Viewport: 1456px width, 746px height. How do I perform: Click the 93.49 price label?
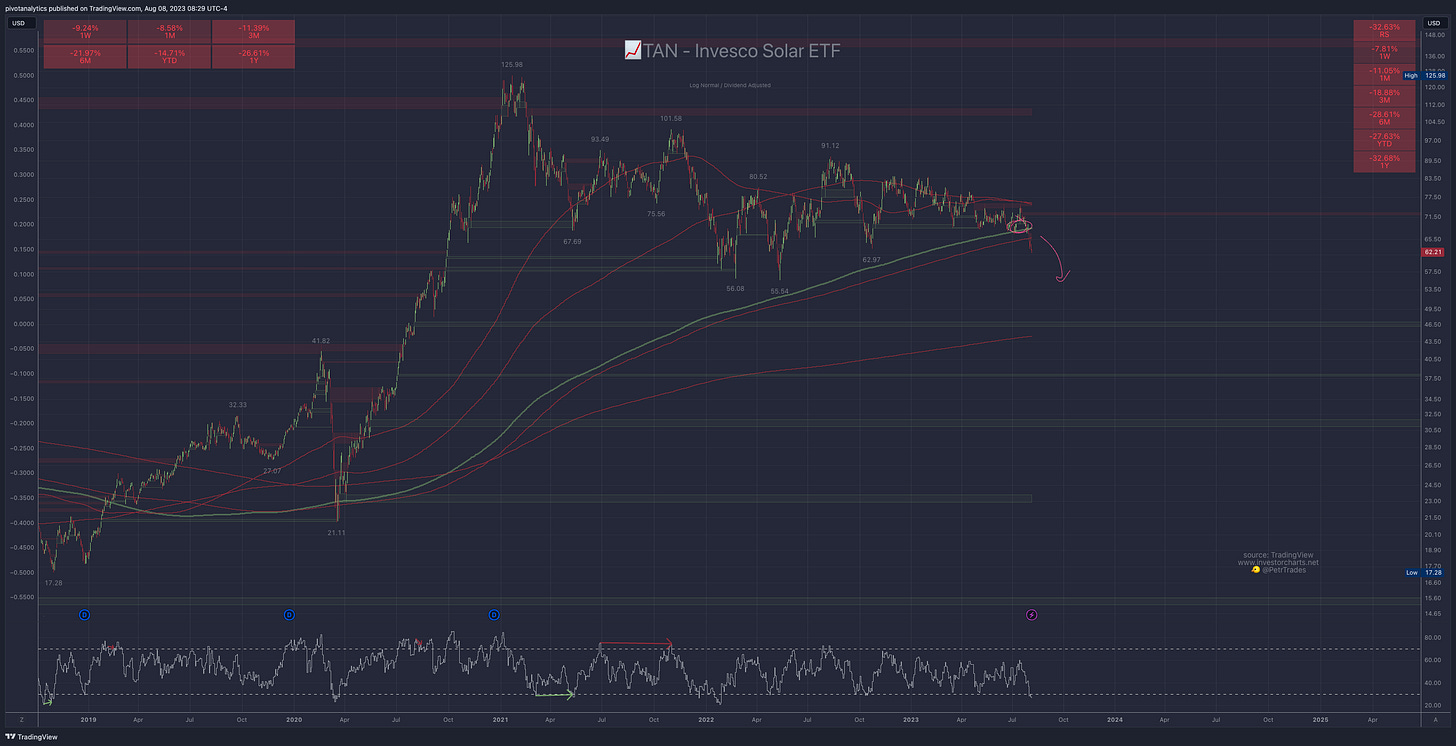click(601, 139)
